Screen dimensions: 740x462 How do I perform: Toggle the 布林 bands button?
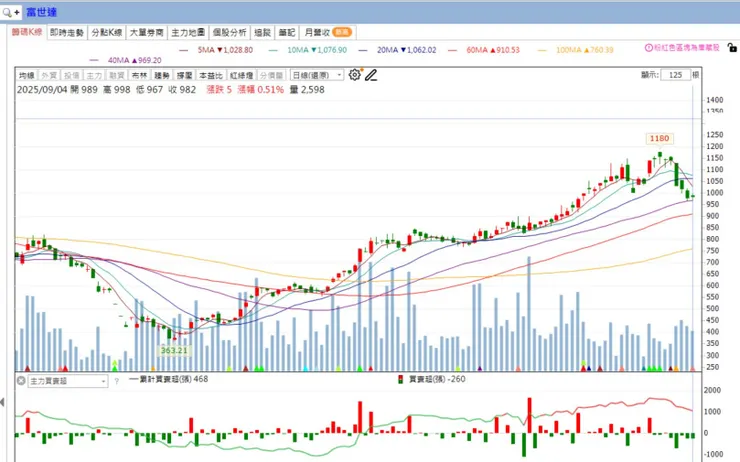click(139, 76)
